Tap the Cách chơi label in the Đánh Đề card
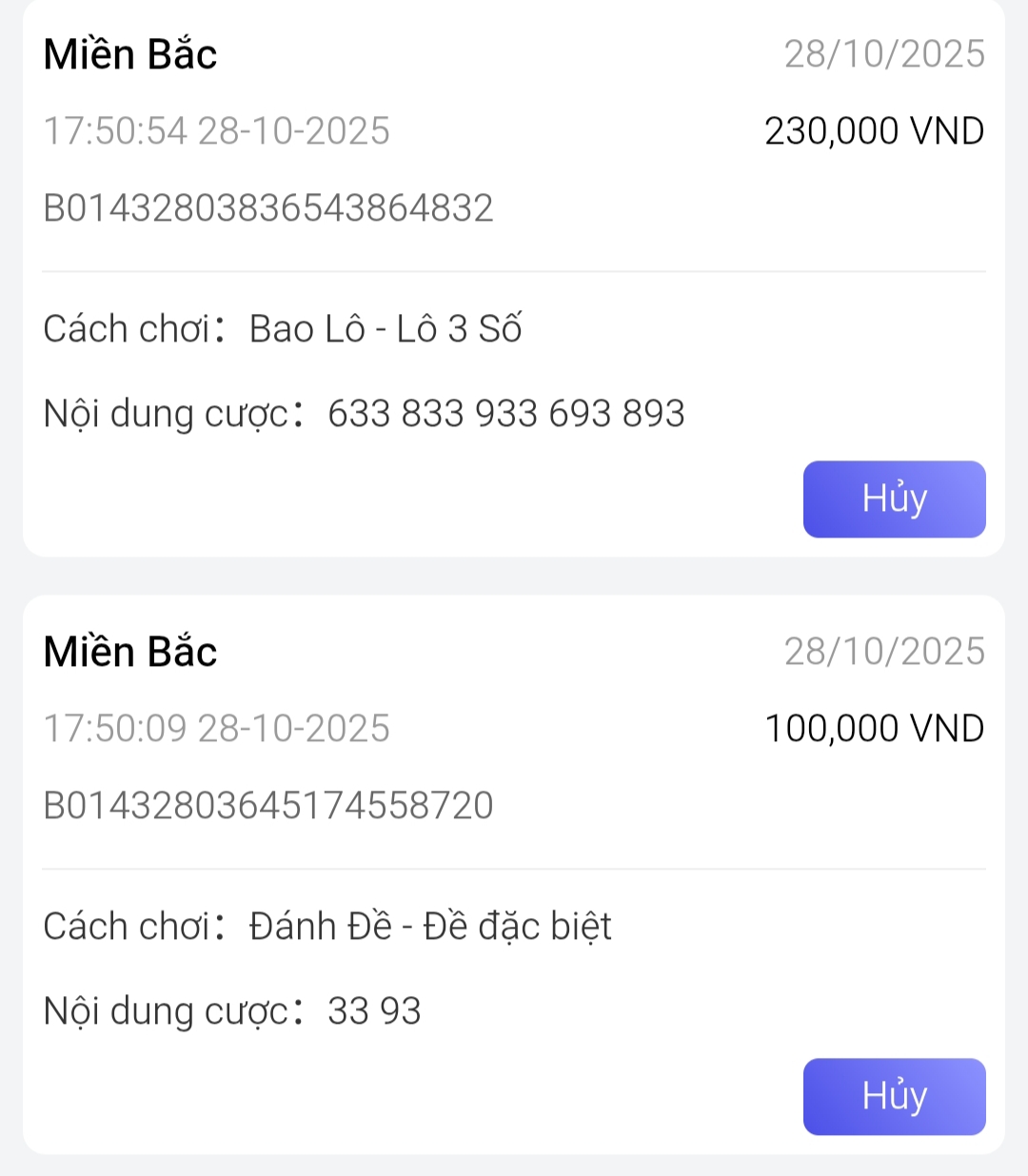The width and height of the screenshot is (1028, 1176). pyautogui.click(x=127, y=927)
